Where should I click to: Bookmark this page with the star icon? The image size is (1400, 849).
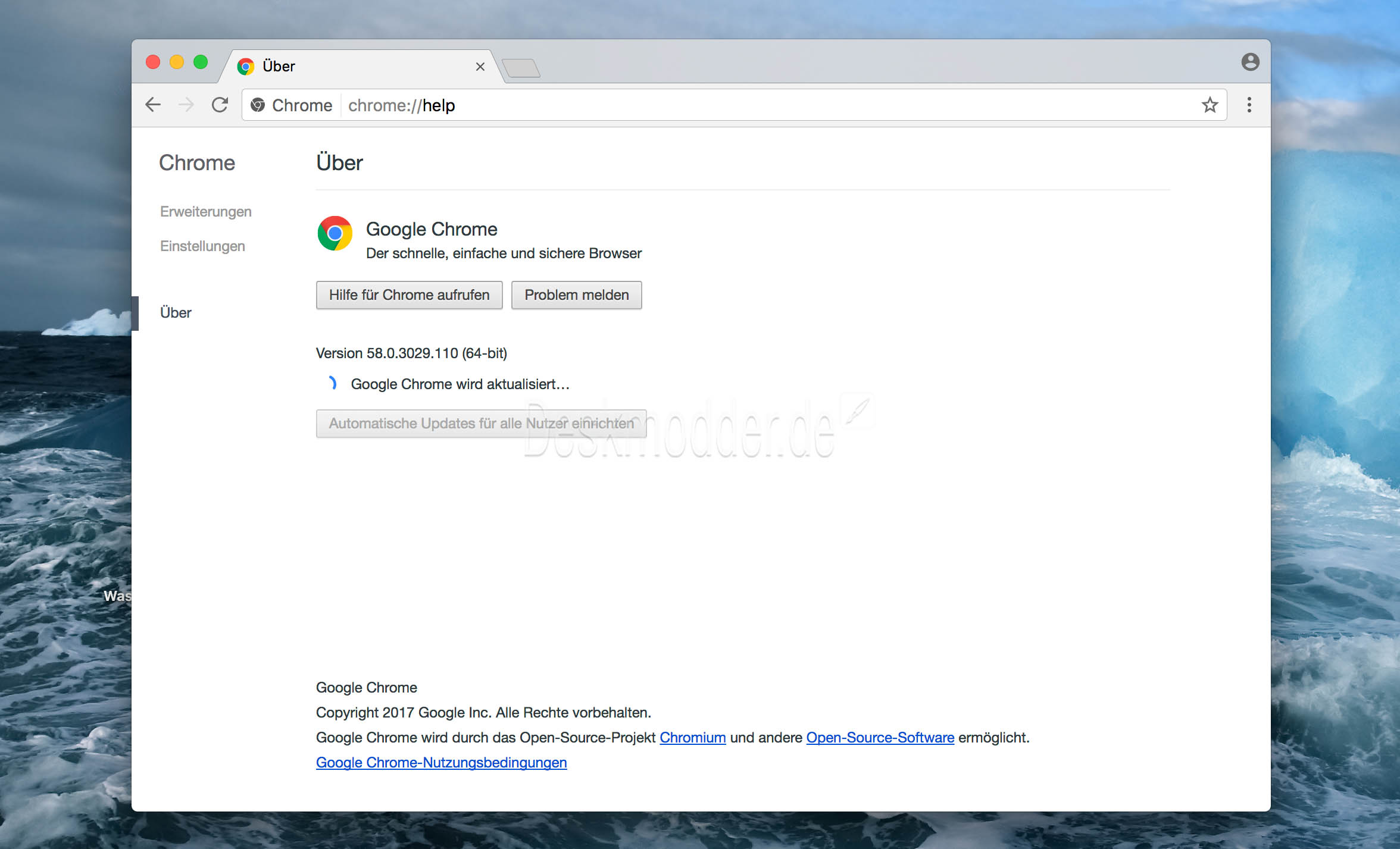pyautogui.click(x=1210, y=105)
